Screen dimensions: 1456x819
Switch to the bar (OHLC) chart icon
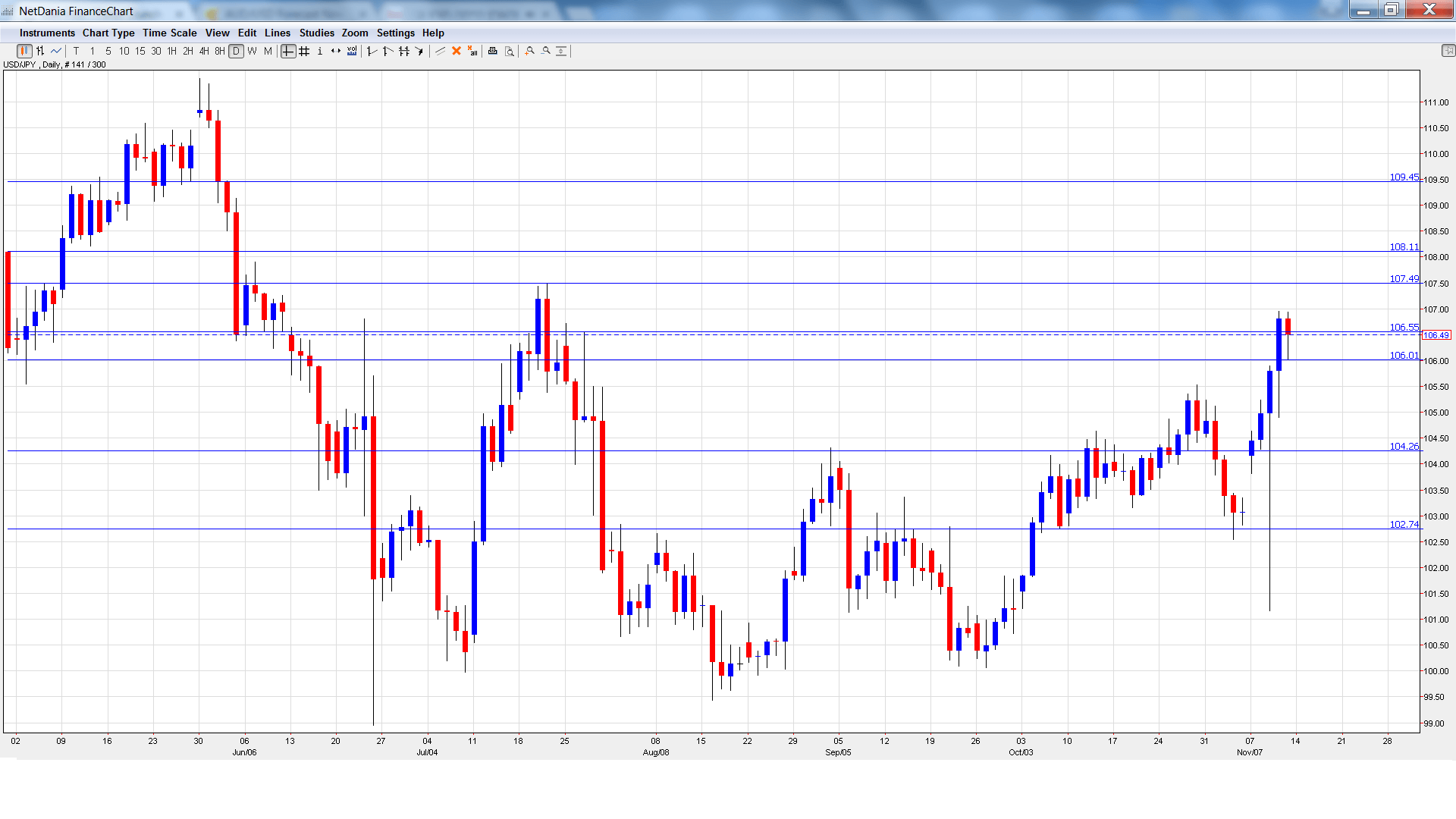[x=40, y=51]
